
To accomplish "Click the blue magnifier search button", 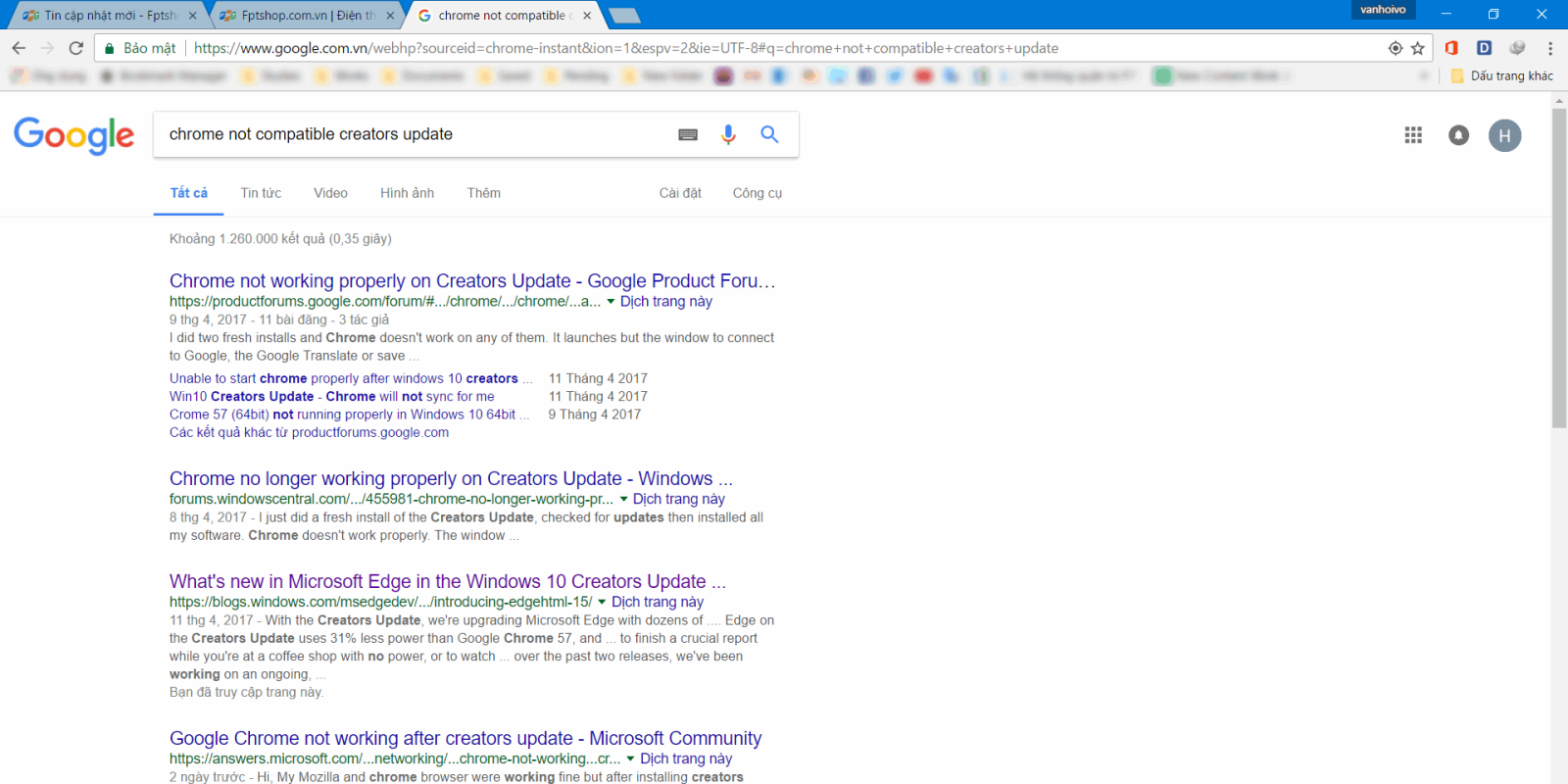I will 769,134.
